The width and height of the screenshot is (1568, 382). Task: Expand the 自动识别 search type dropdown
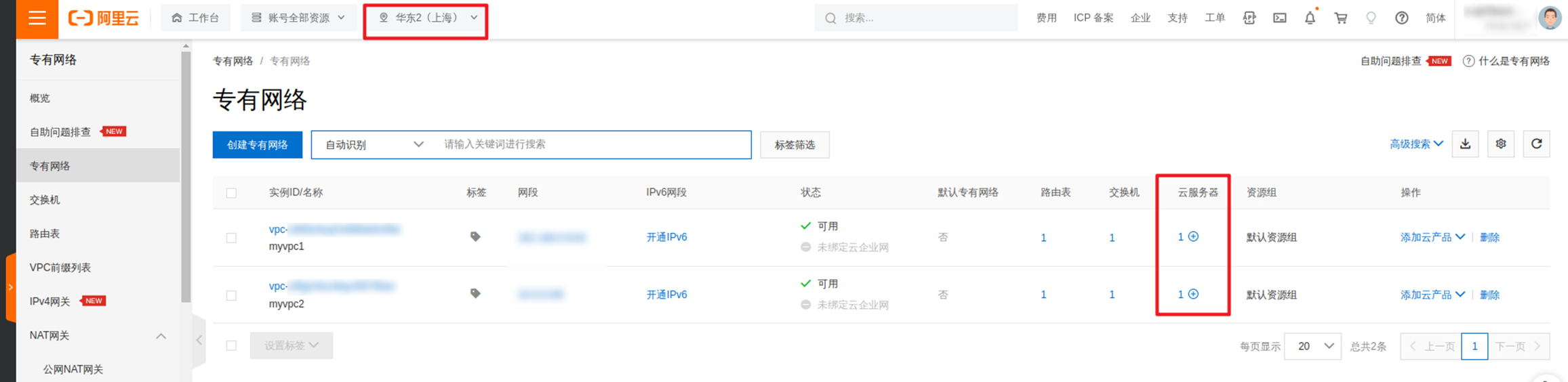tap(374, 144)
